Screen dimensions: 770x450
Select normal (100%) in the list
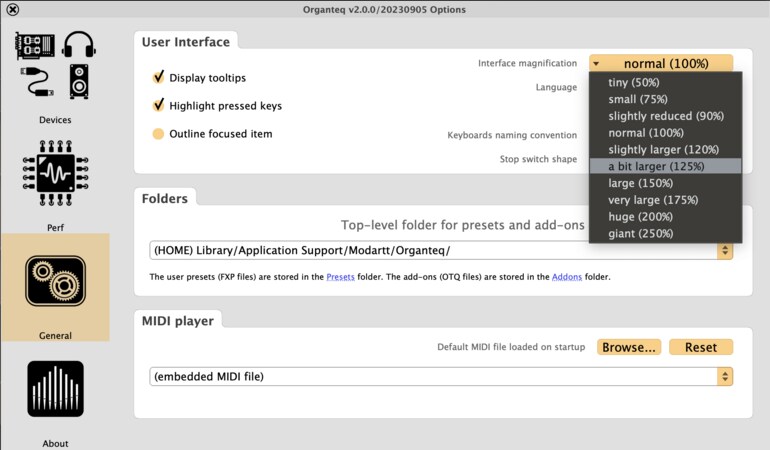665,133
